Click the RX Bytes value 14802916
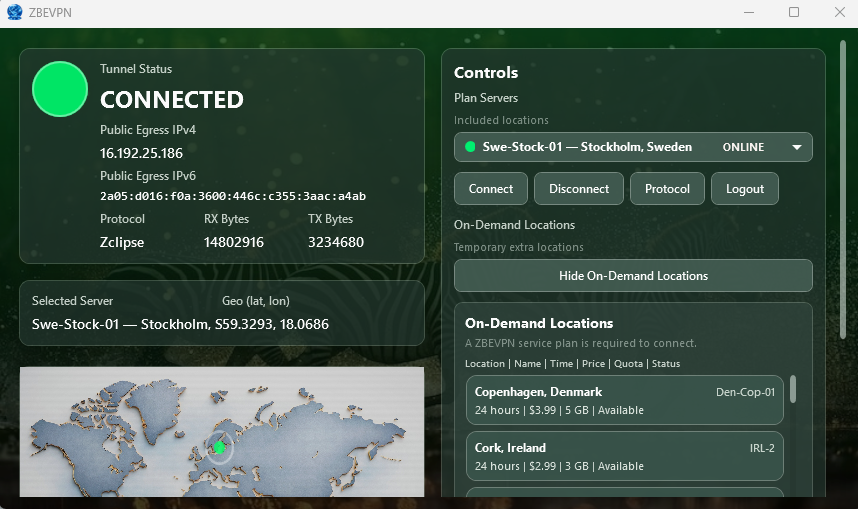Screen dimensions: 858x509 (x=234, y=242)
